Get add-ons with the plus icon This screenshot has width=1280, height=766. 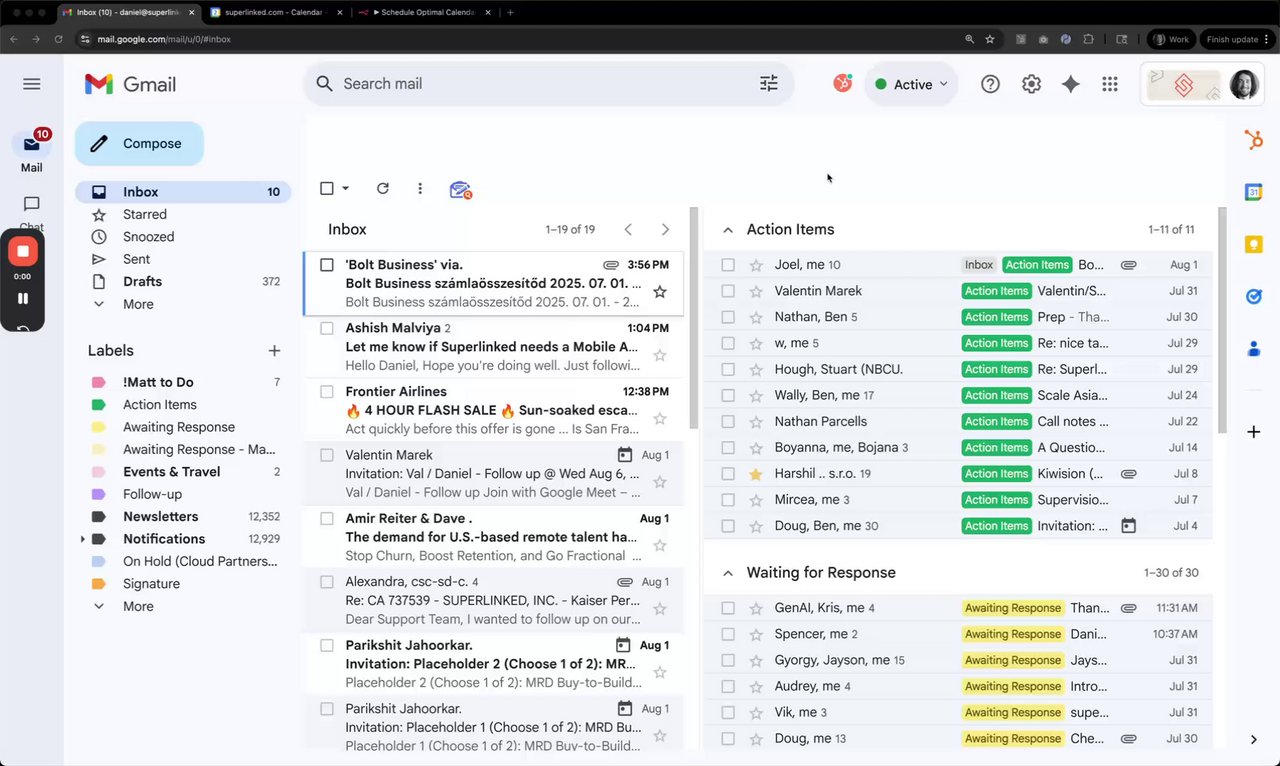coord(1253,432)
